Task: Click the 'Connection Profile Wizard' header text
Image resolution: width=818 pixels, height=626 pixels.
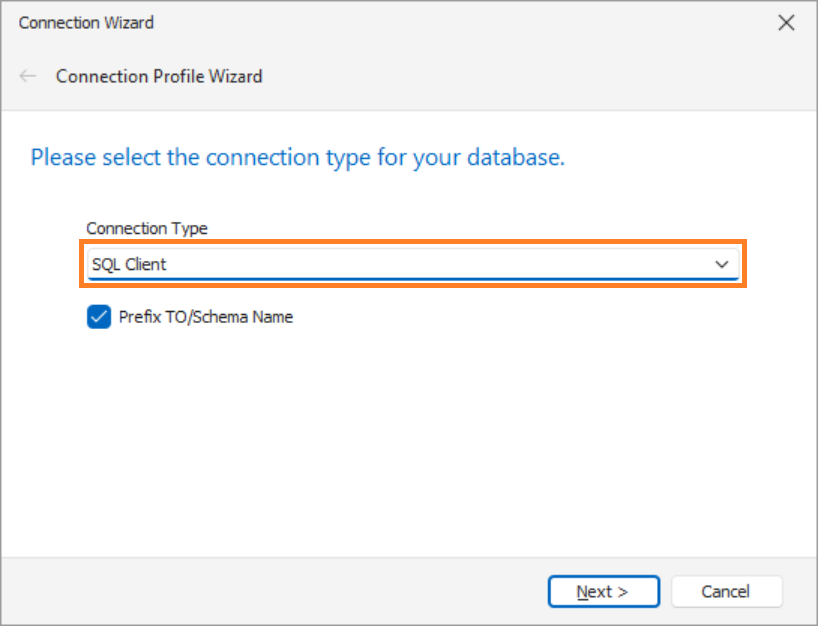Action: click(159, 77)
